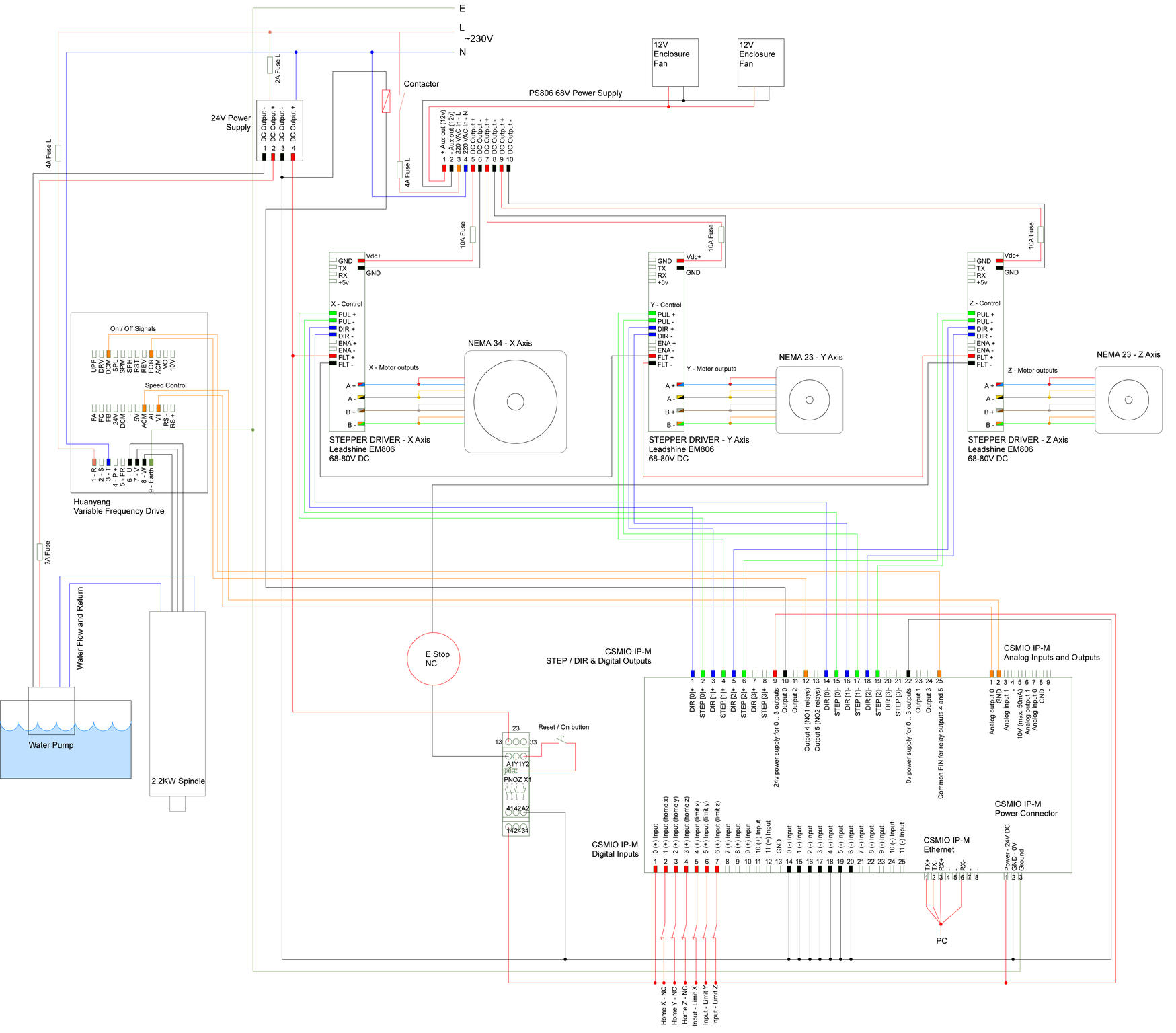The image size is (1176, 1033).
Task: Click the 2.2KW Spindle body
Action: coord(178,703)
